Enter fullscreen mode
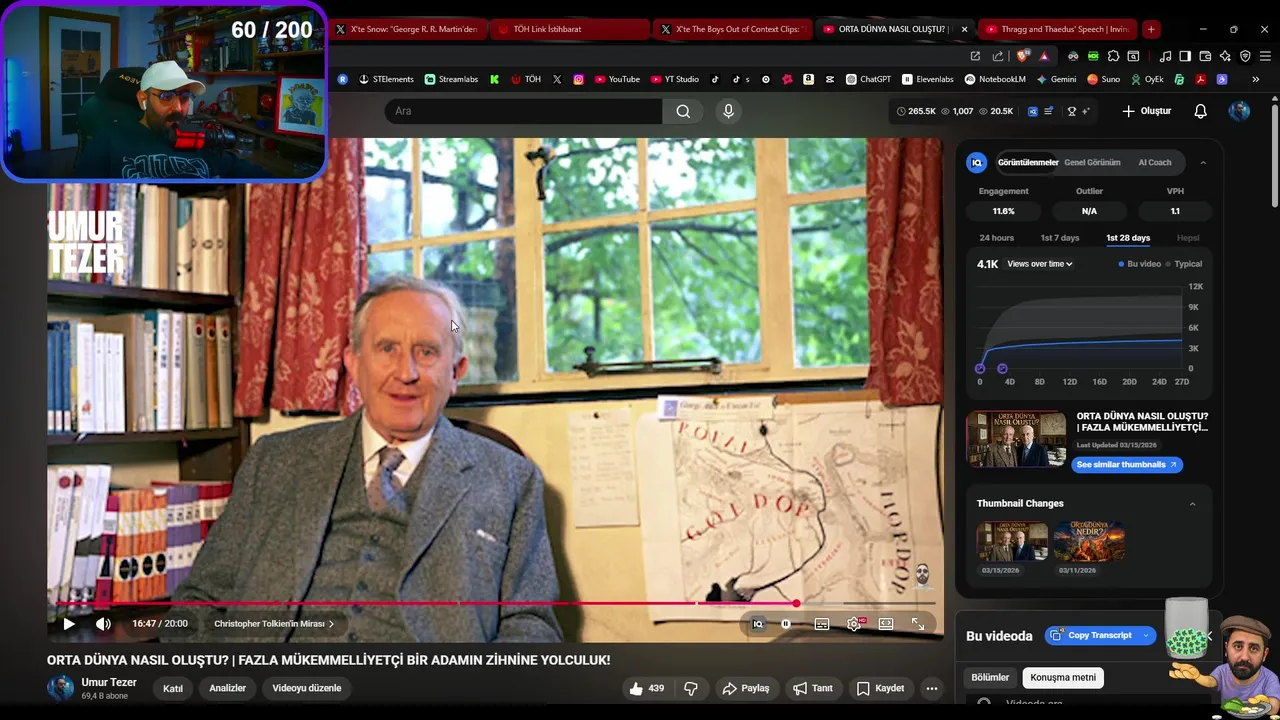This screenshot has width=1280, height=720. tap(918, 624)
